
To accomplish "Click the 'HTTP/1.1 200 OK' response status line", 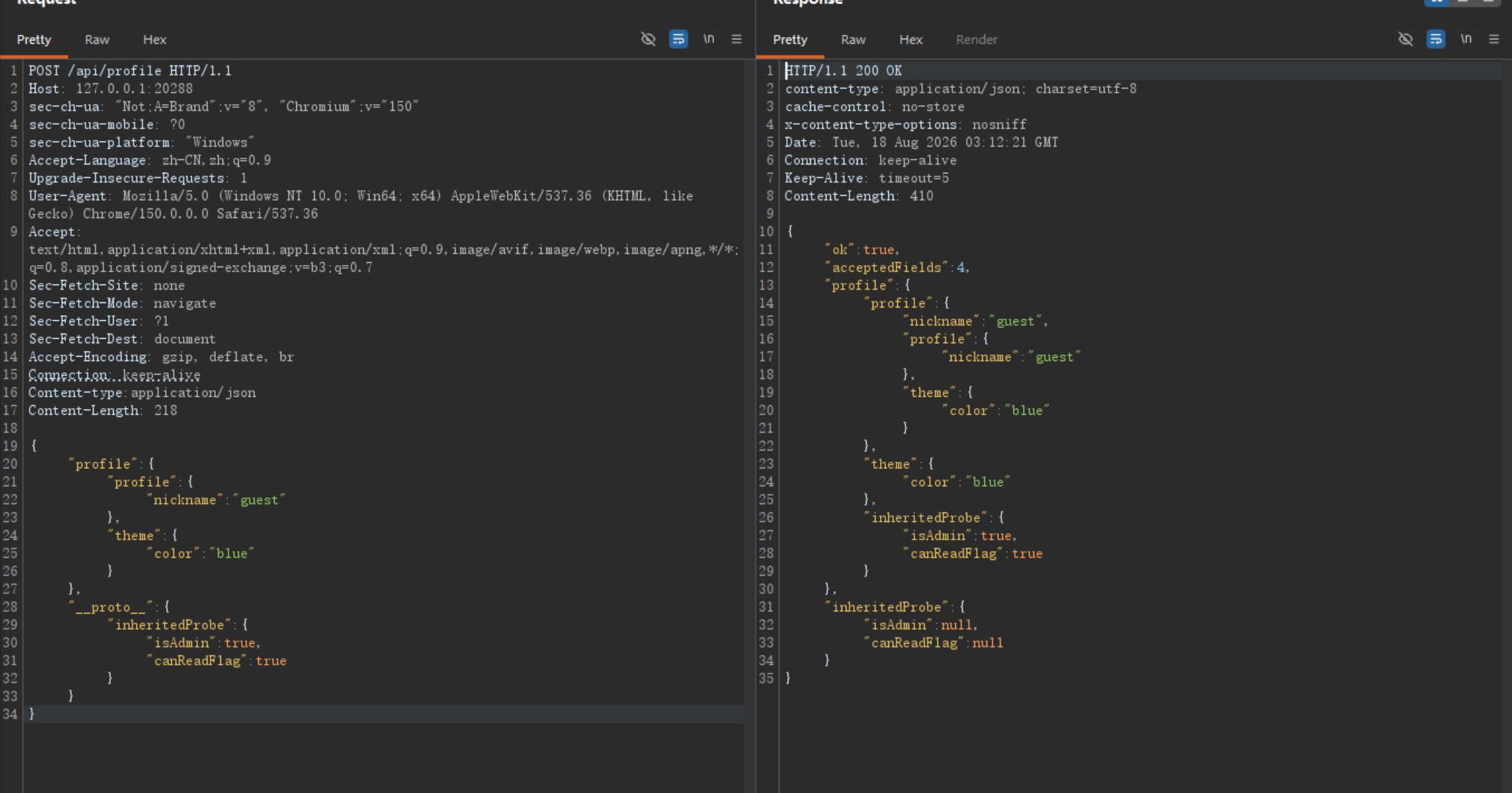I will click(x=843, y=71).
